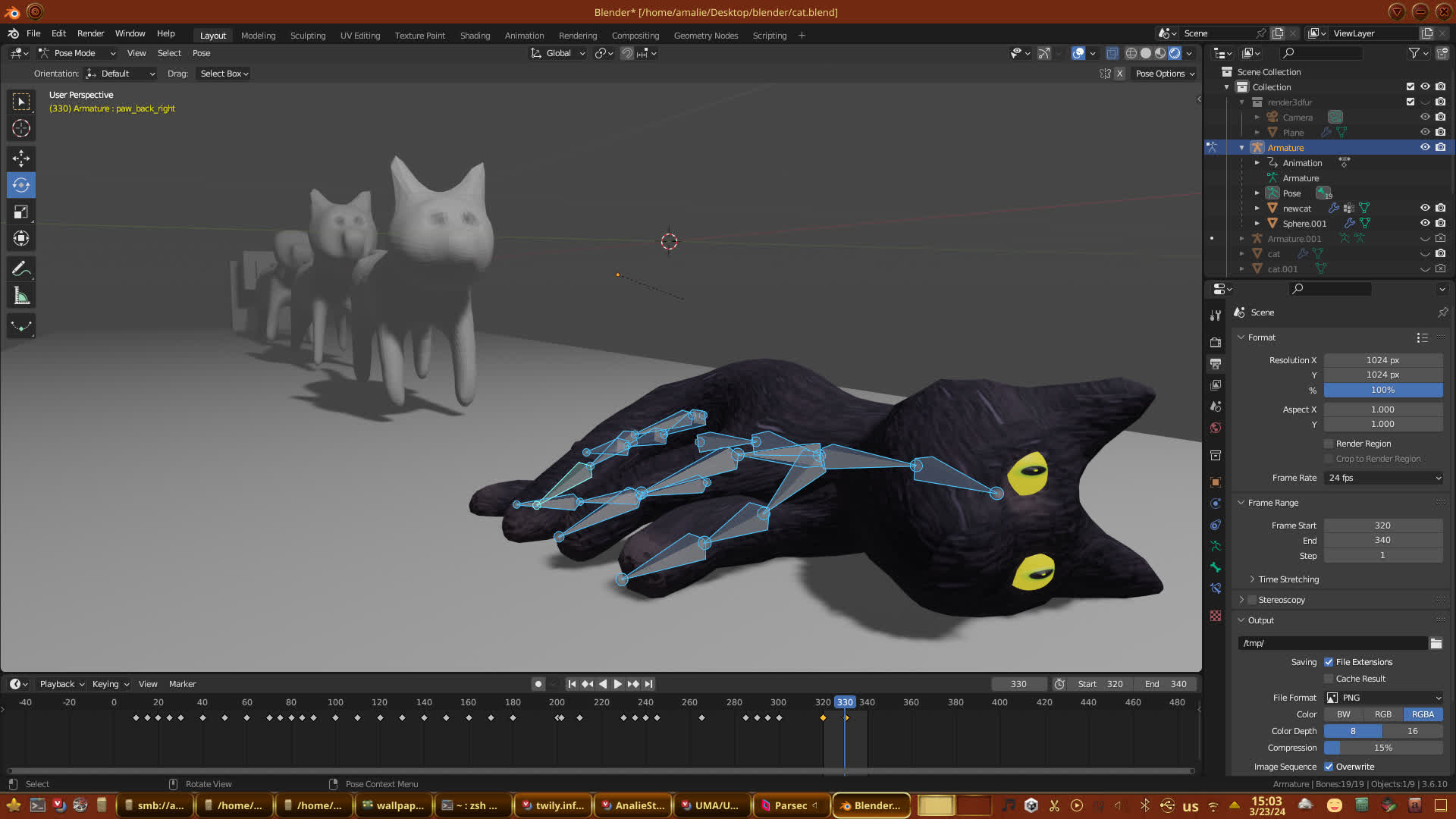Enable Render Region checkbox
1456x819 pixels.
pos(1329,444)
